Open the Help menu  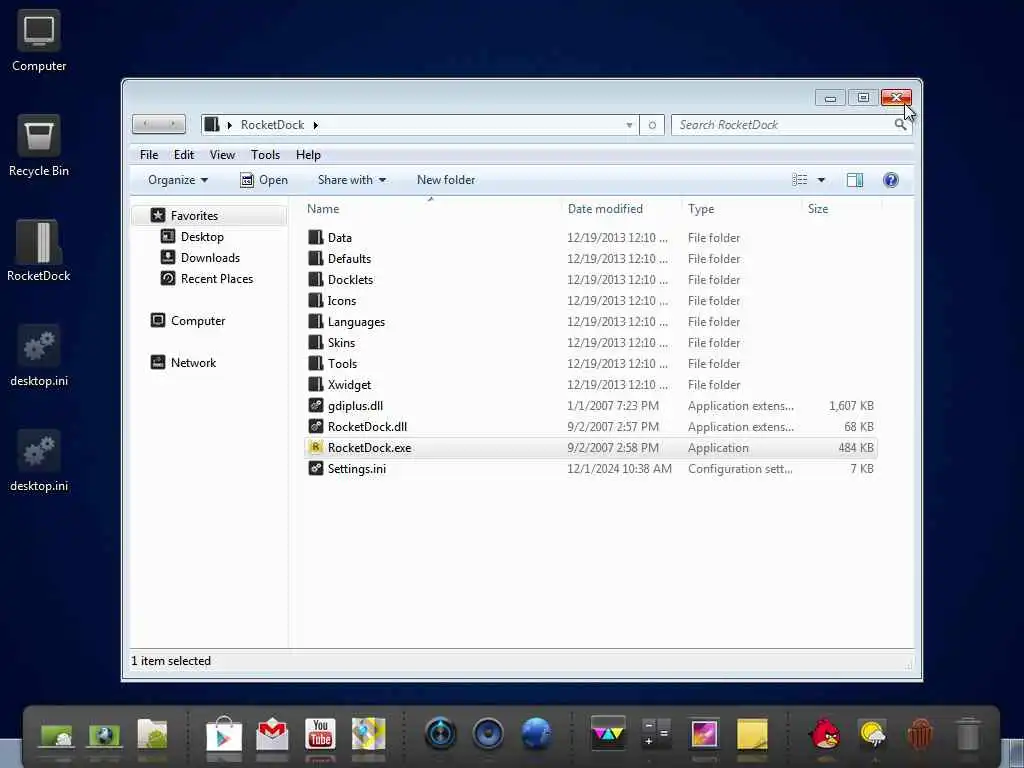[308, 155]
